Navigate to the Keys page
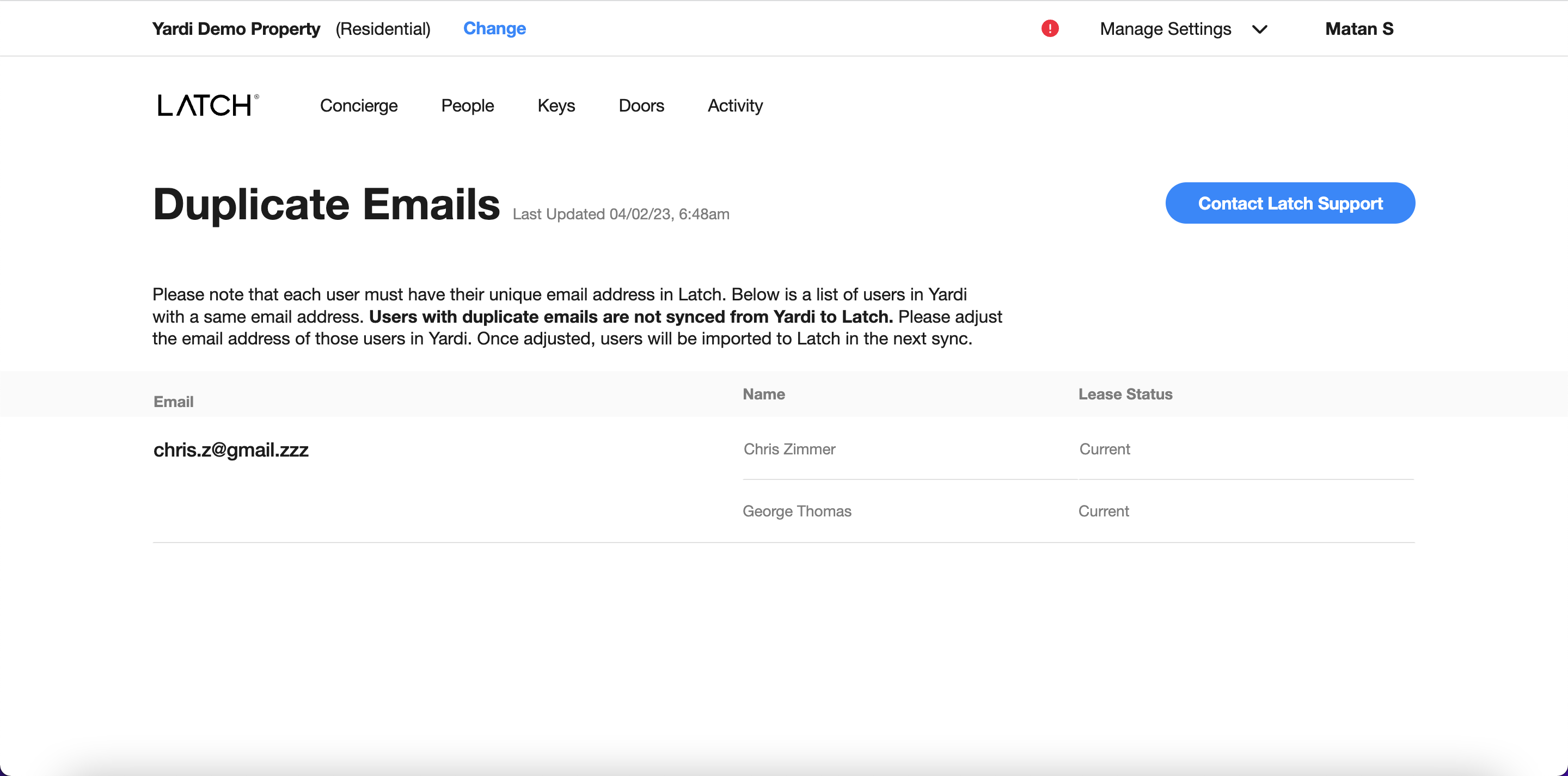 tap(556, 105)
